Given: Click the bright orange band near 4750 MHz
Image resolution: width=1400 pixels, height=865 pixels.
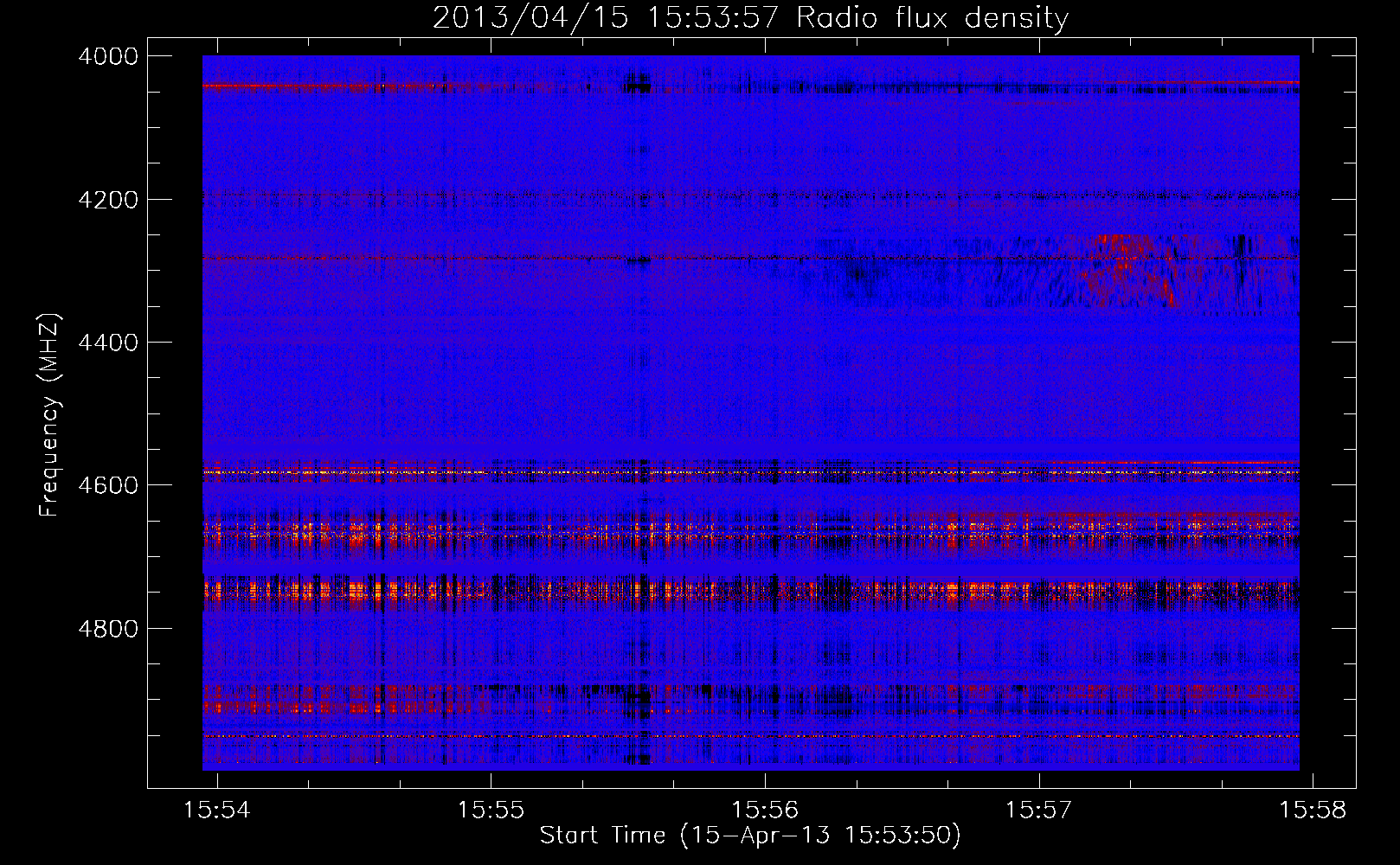Looking at the screenshot, I should tap(750, 592).
